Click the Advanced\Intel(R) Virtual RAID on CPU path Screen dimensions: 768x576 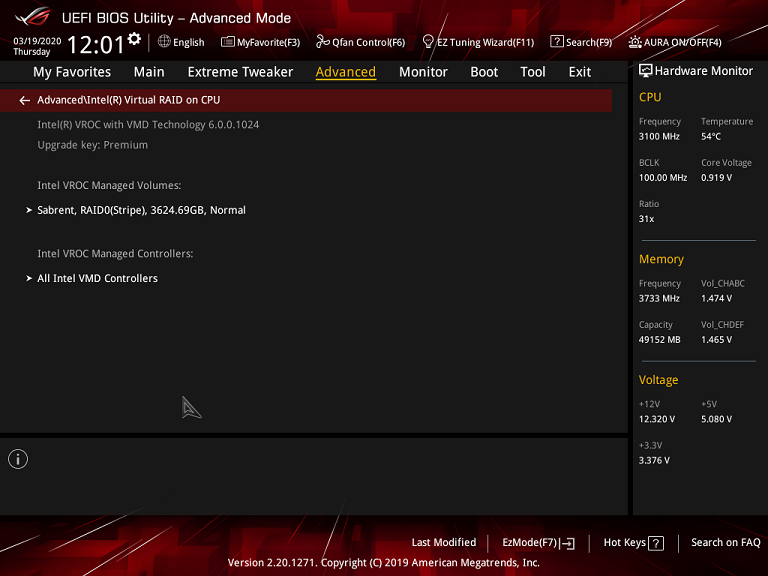129,100
